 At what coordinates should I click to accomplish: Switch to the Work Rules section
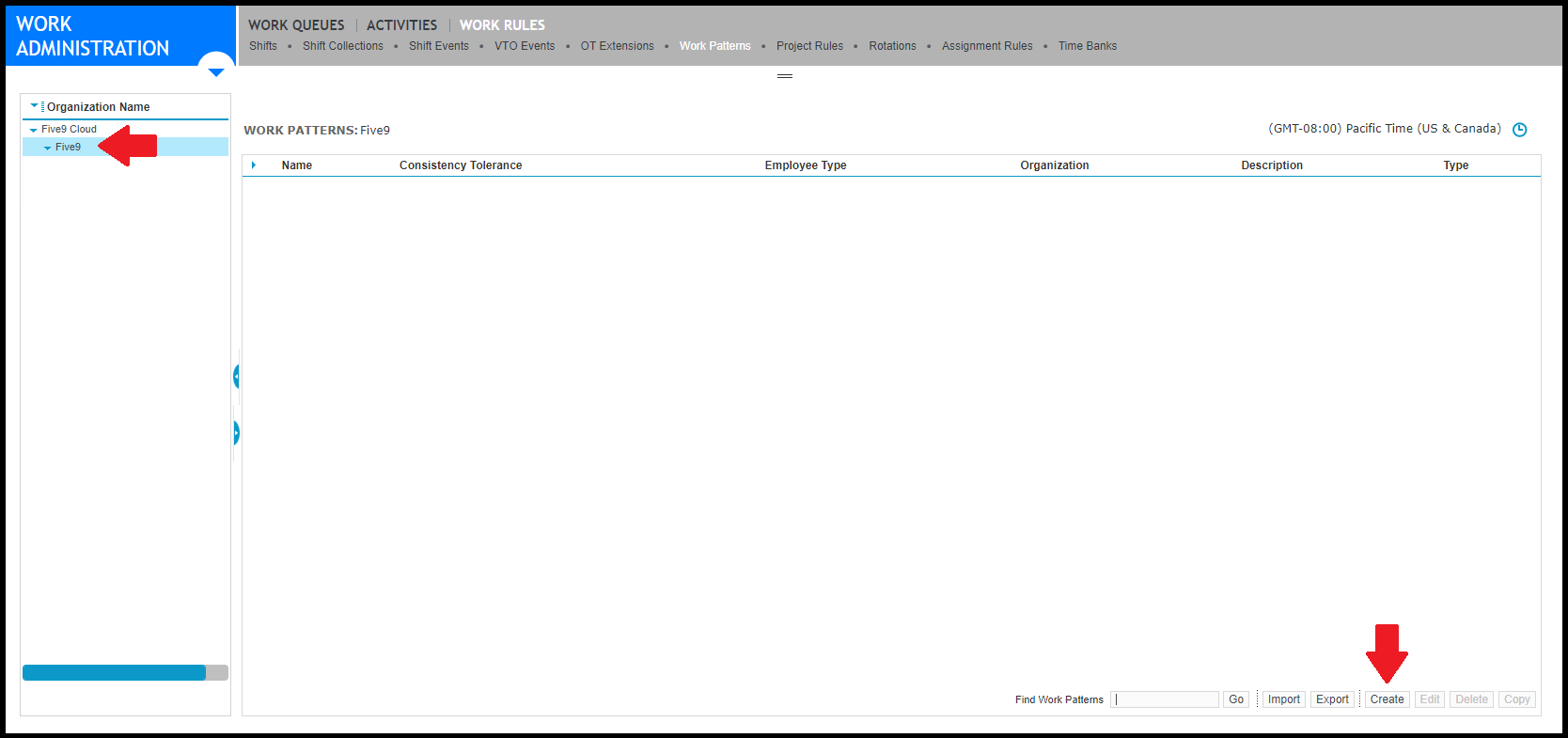coord(502,25)
